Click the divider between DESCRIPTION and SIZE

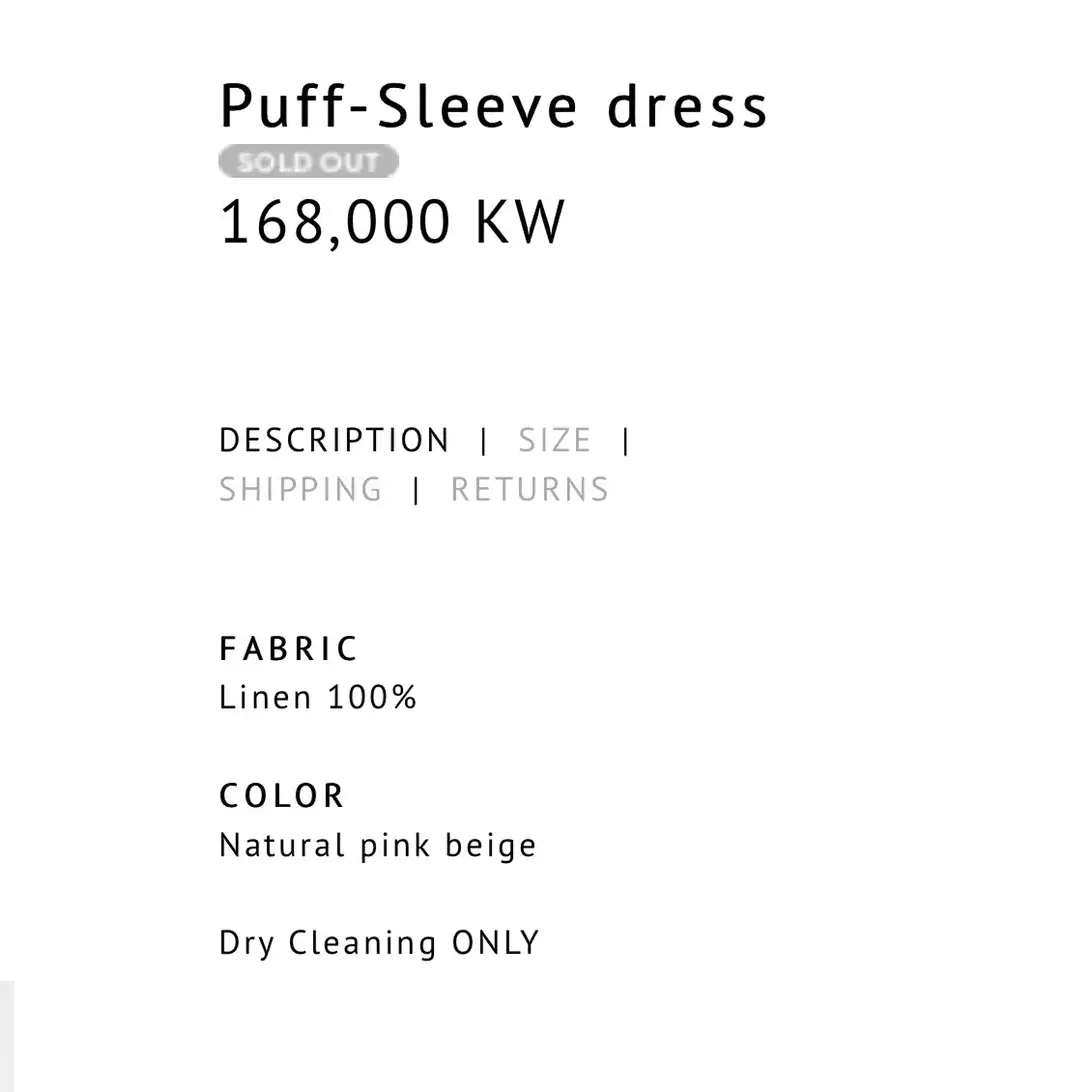(484, 441)
